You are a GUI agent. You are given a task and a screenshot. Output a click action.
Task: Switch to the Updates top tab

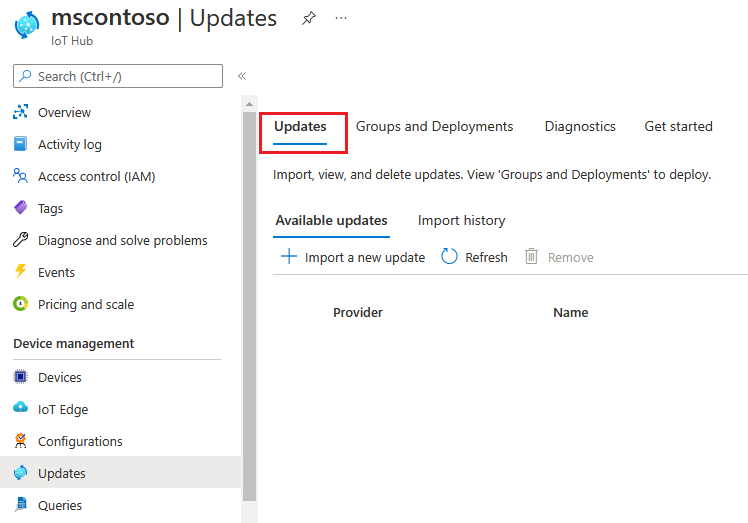coord(300,126)
